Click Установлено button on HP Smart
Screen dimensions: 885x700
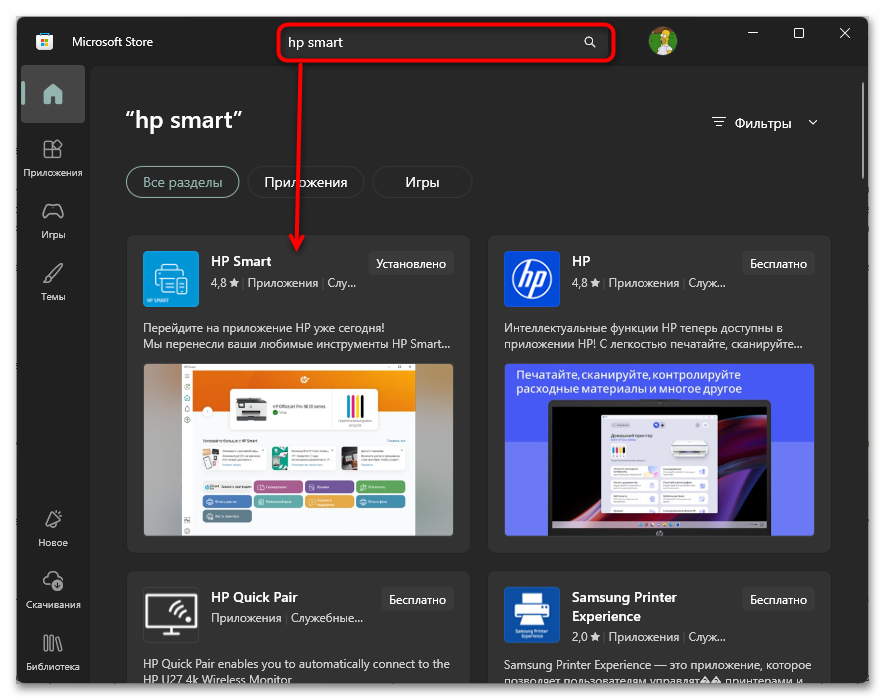(411, 264)
